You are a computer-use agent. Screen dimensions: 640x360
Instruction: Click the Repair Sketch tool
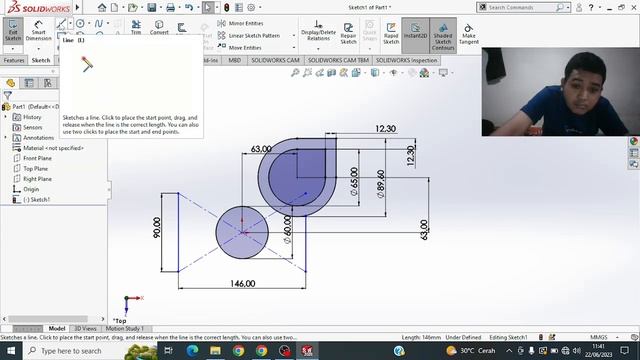pyautogui.click(x=348, y=33)
